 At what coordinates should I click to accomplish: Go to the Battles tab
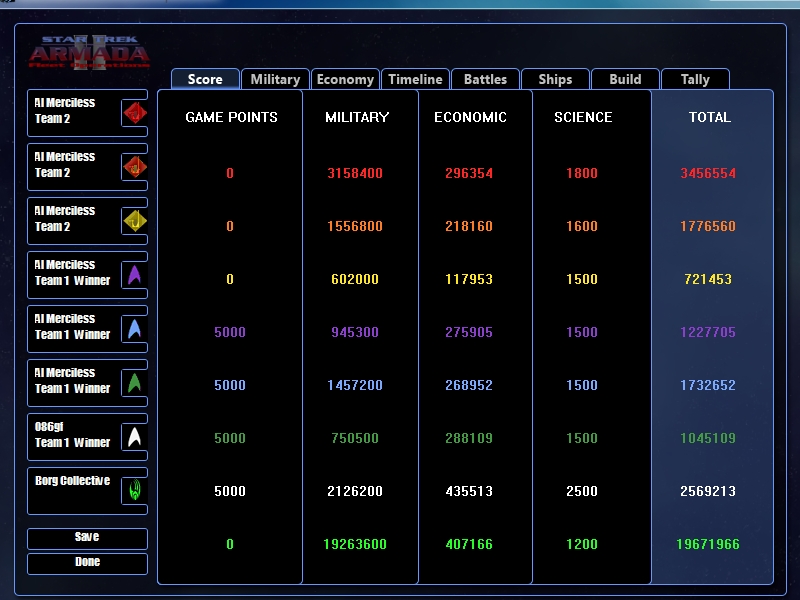[x=485, y=79]
